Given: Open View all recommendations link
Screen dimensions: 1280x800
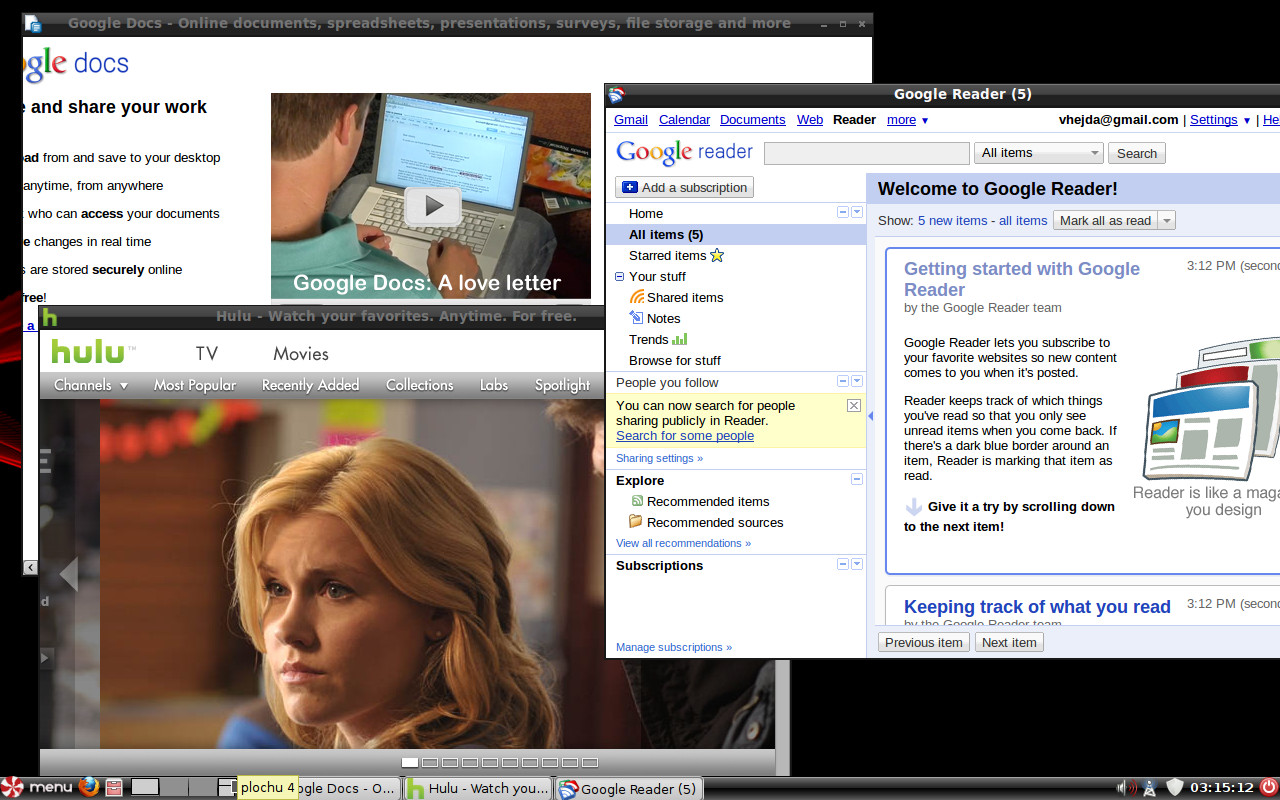Looking at the screenshot, I should (683, 543).
